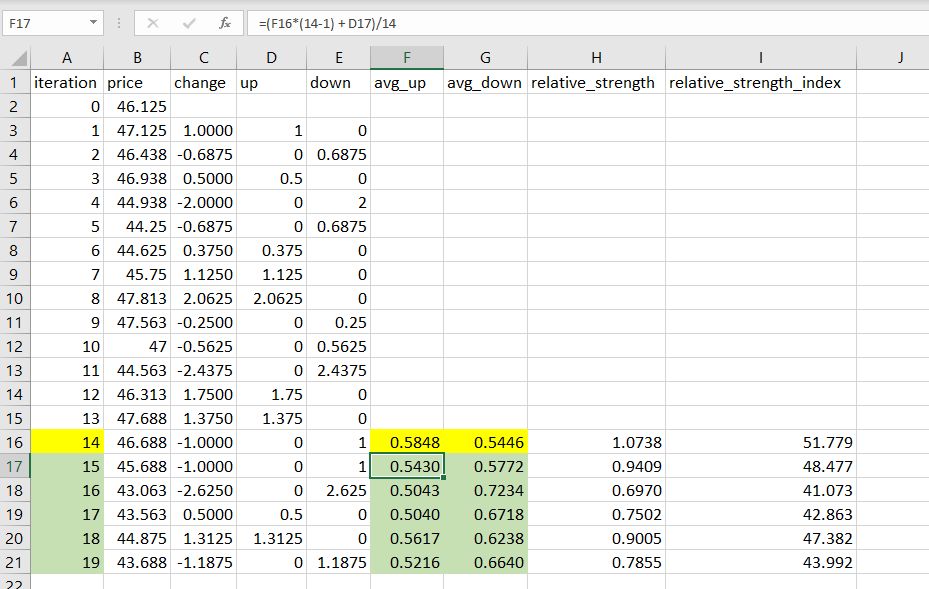Select RSI cell 43.992

[x=761, y=562]
